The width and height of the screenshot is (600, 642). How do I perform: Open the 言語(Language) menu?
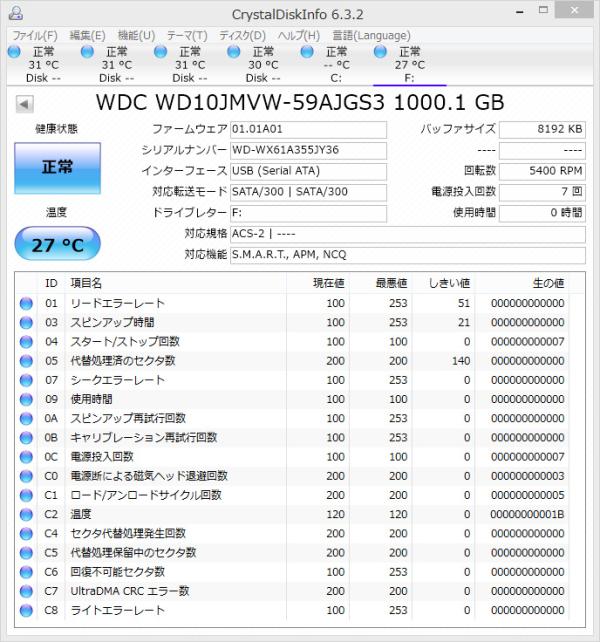371,36
